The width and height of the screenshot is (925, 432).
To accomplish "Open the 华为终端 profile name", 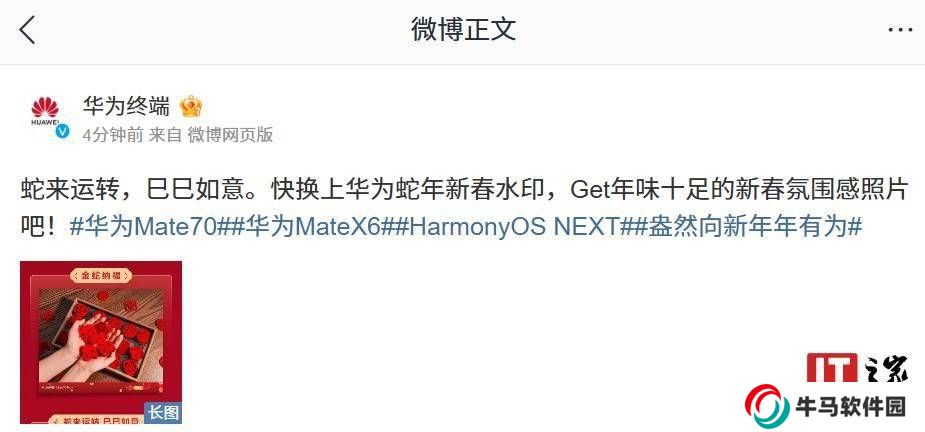I will coord(126,107).
